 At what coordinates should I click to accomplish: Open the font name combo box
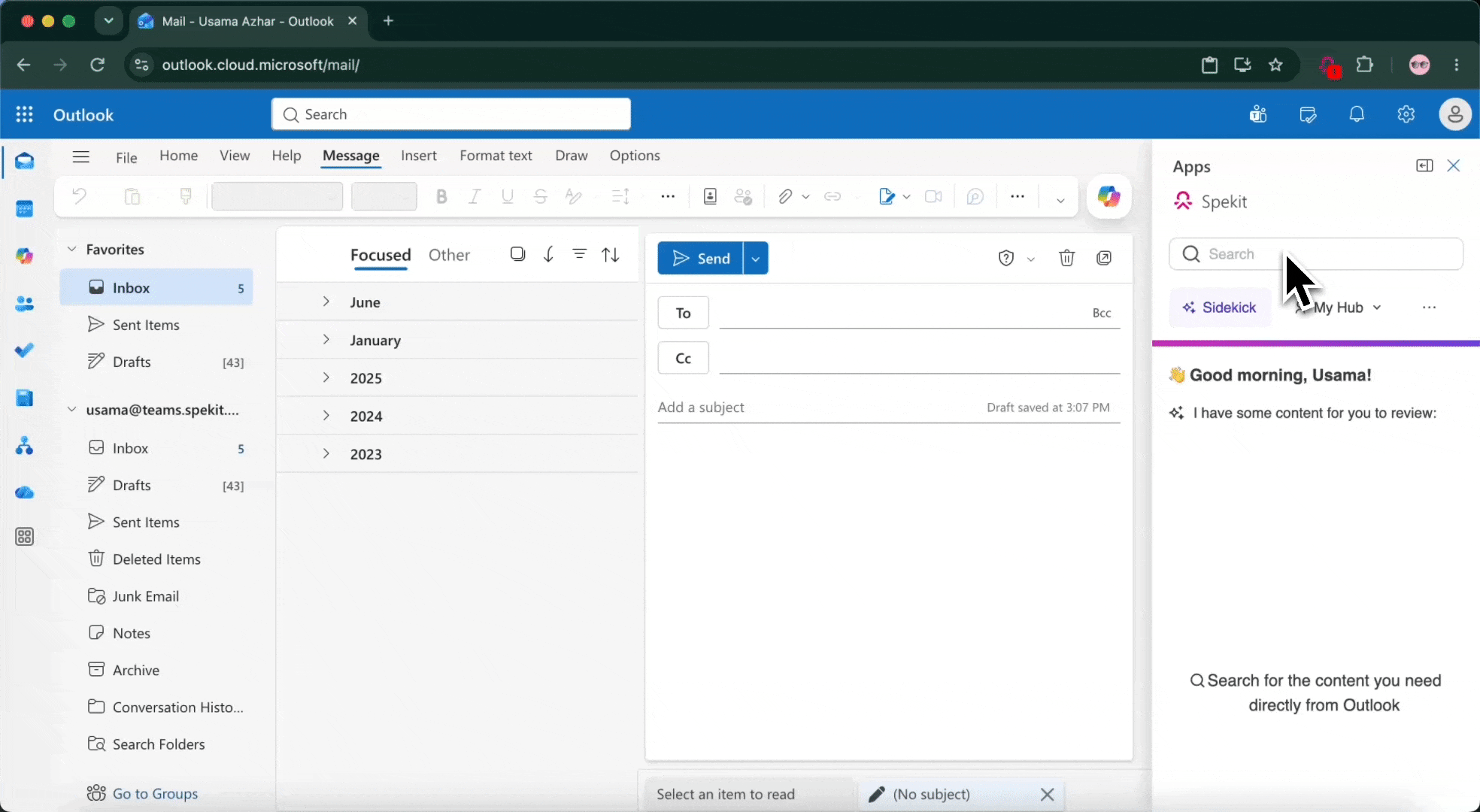coord(277,196)
